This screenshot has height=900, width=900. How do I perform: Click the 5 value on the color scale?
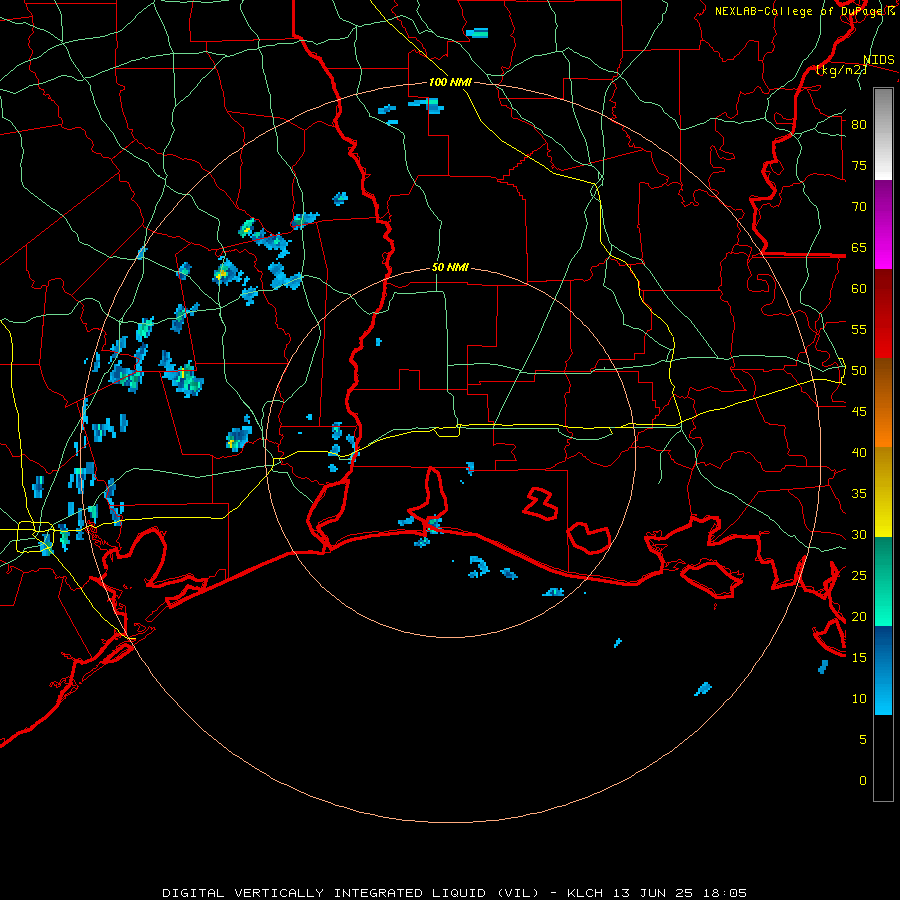coord(862,740)
